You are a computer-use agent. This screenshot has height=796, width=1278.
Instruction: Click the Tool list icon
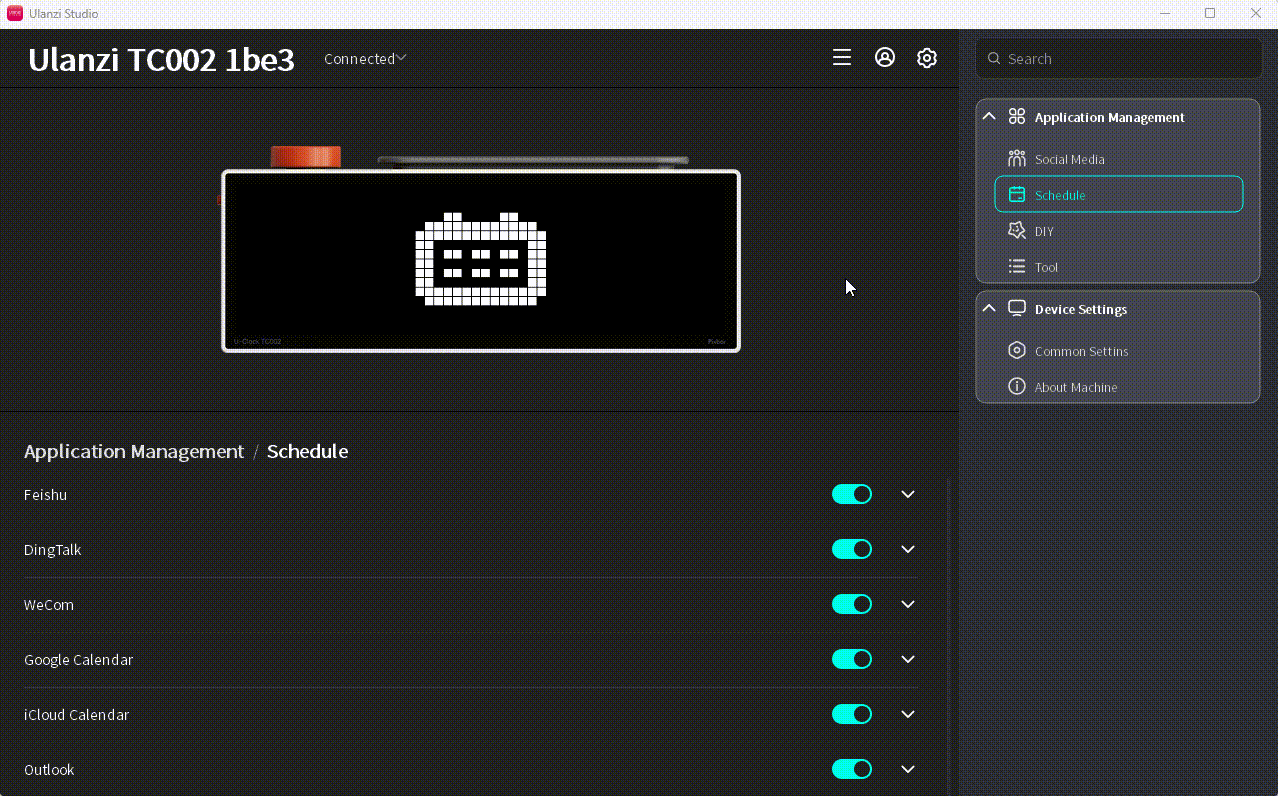[x=1017, y=267]
